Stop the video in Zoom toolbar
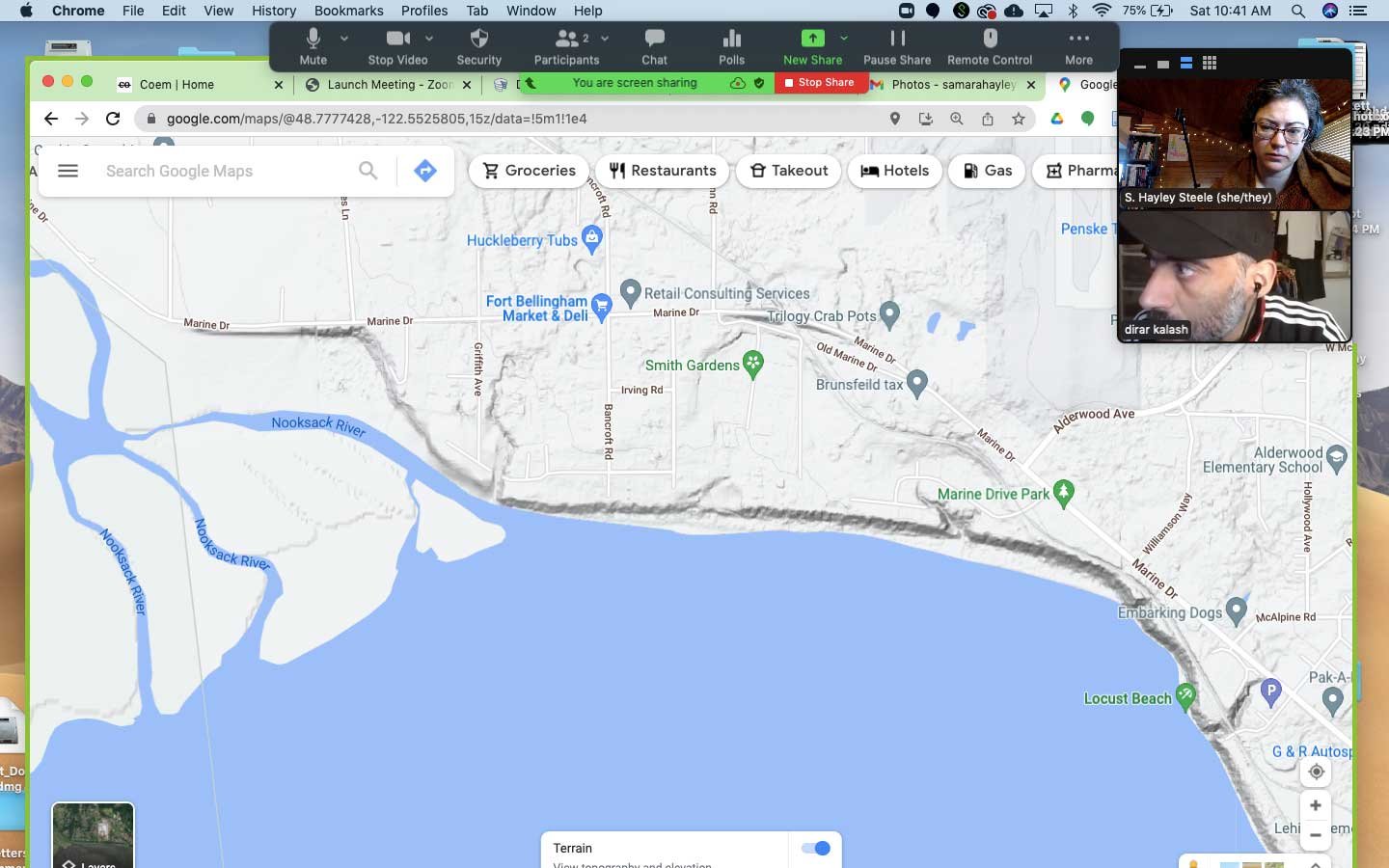1389x868 pixels. tap(397, 46)
